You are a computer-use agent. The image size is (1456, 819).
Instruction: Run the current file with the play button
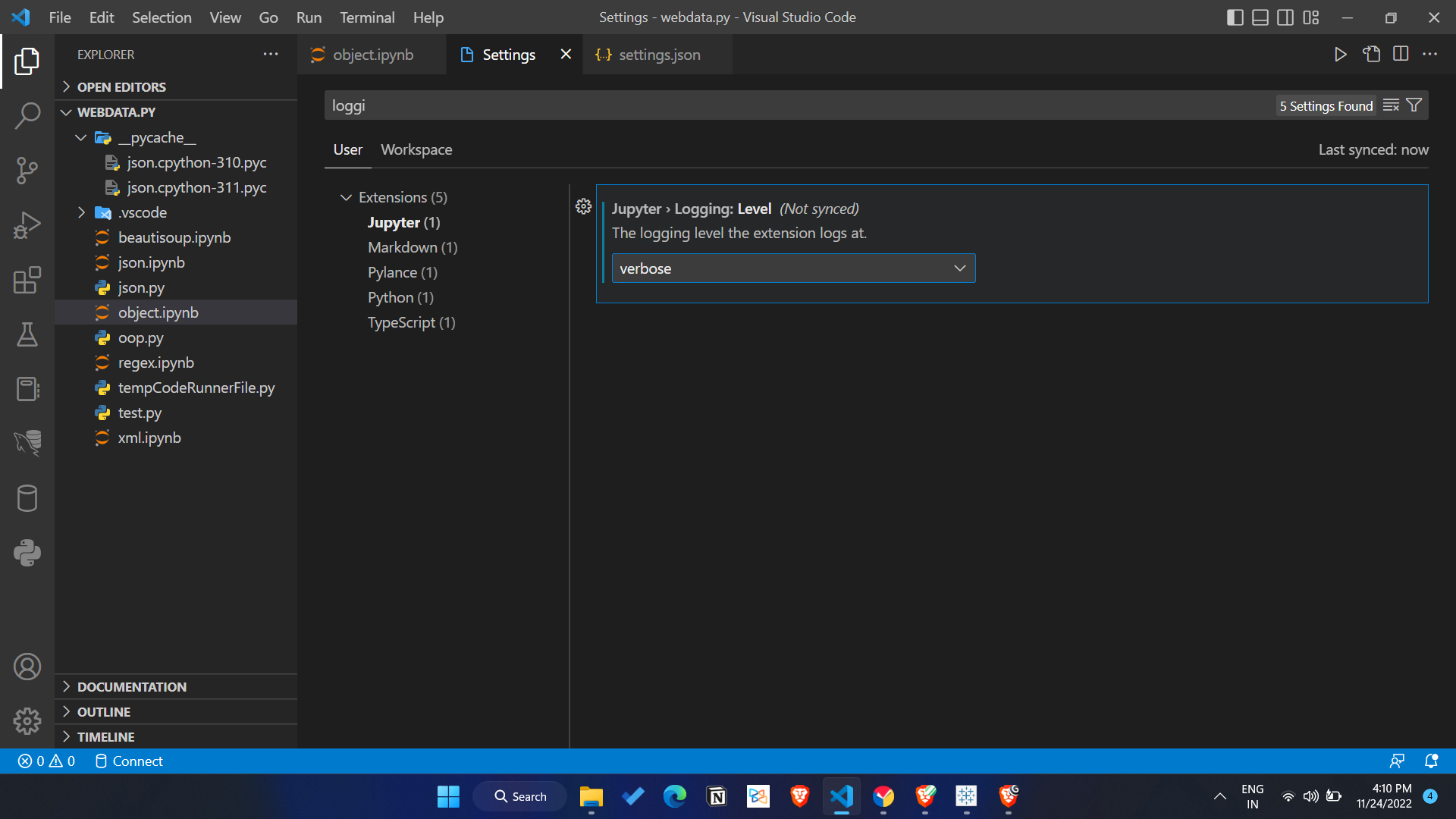1341,54
